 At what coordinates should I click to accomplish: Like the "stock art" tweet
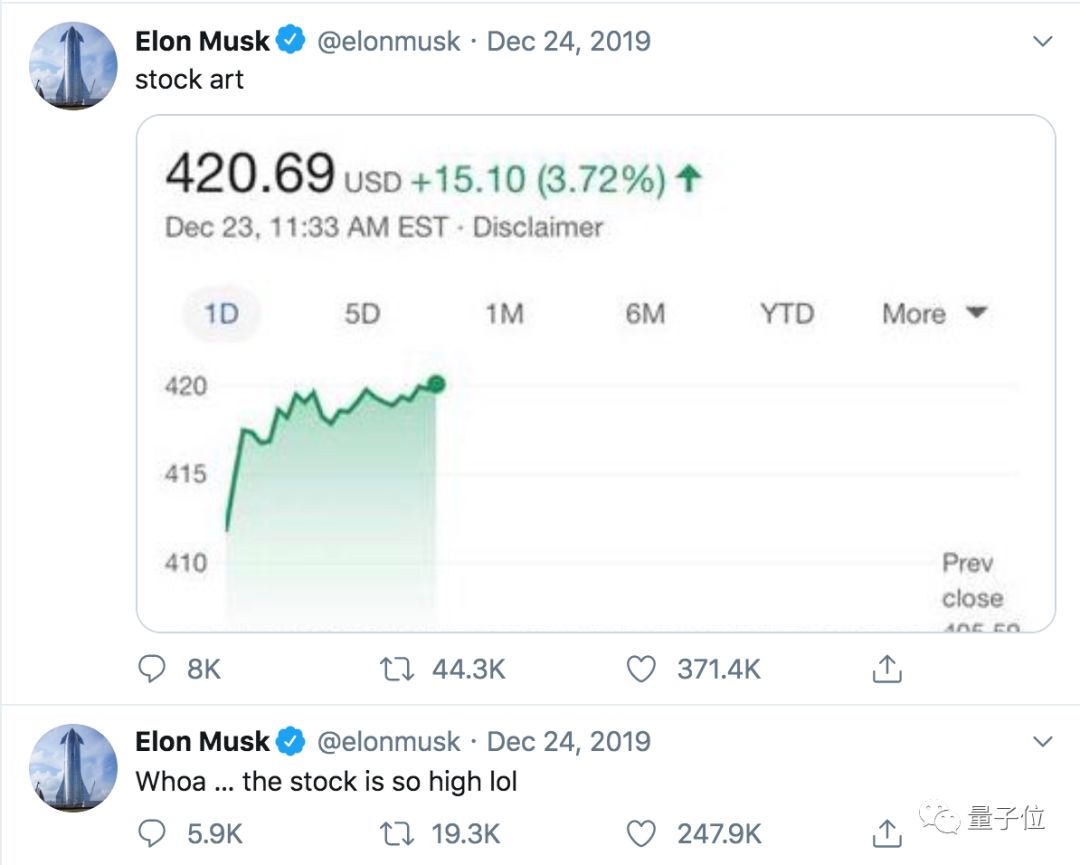coord(641,669)
